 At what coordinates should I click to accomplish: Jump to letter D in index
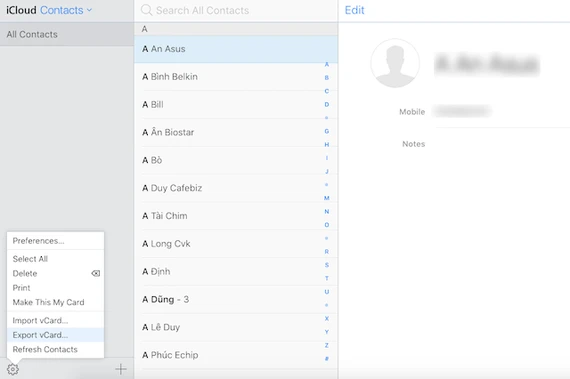click(x=326, y=104)
